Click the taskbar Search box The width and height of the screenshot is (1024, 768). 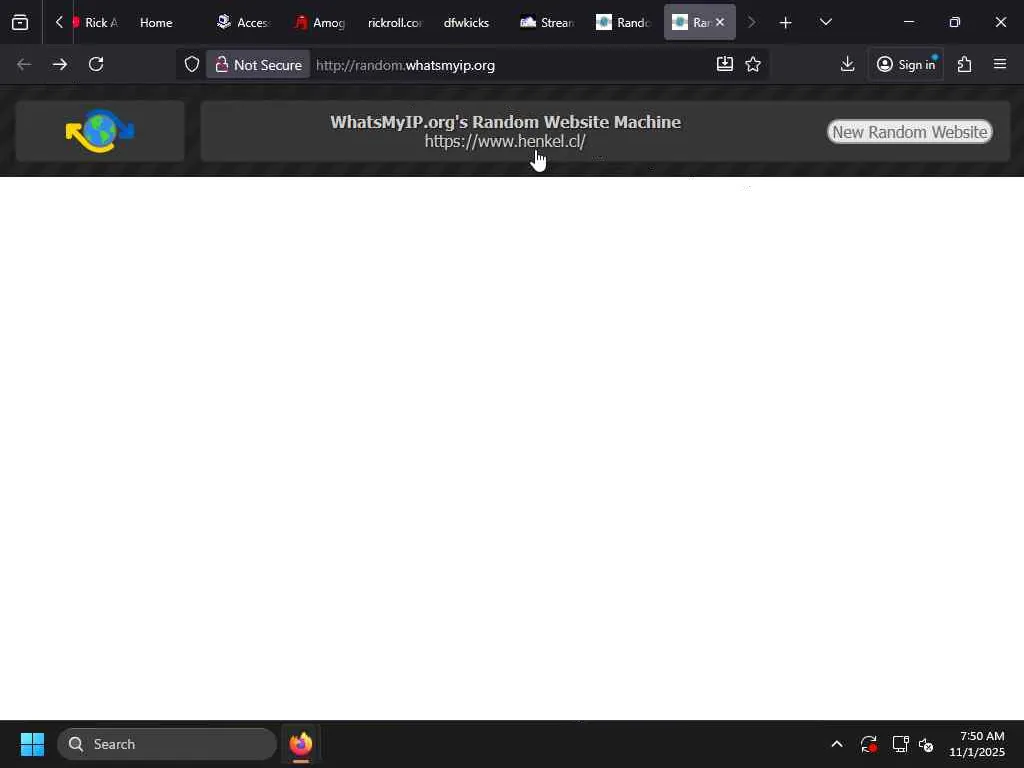(x=167, y=744)
